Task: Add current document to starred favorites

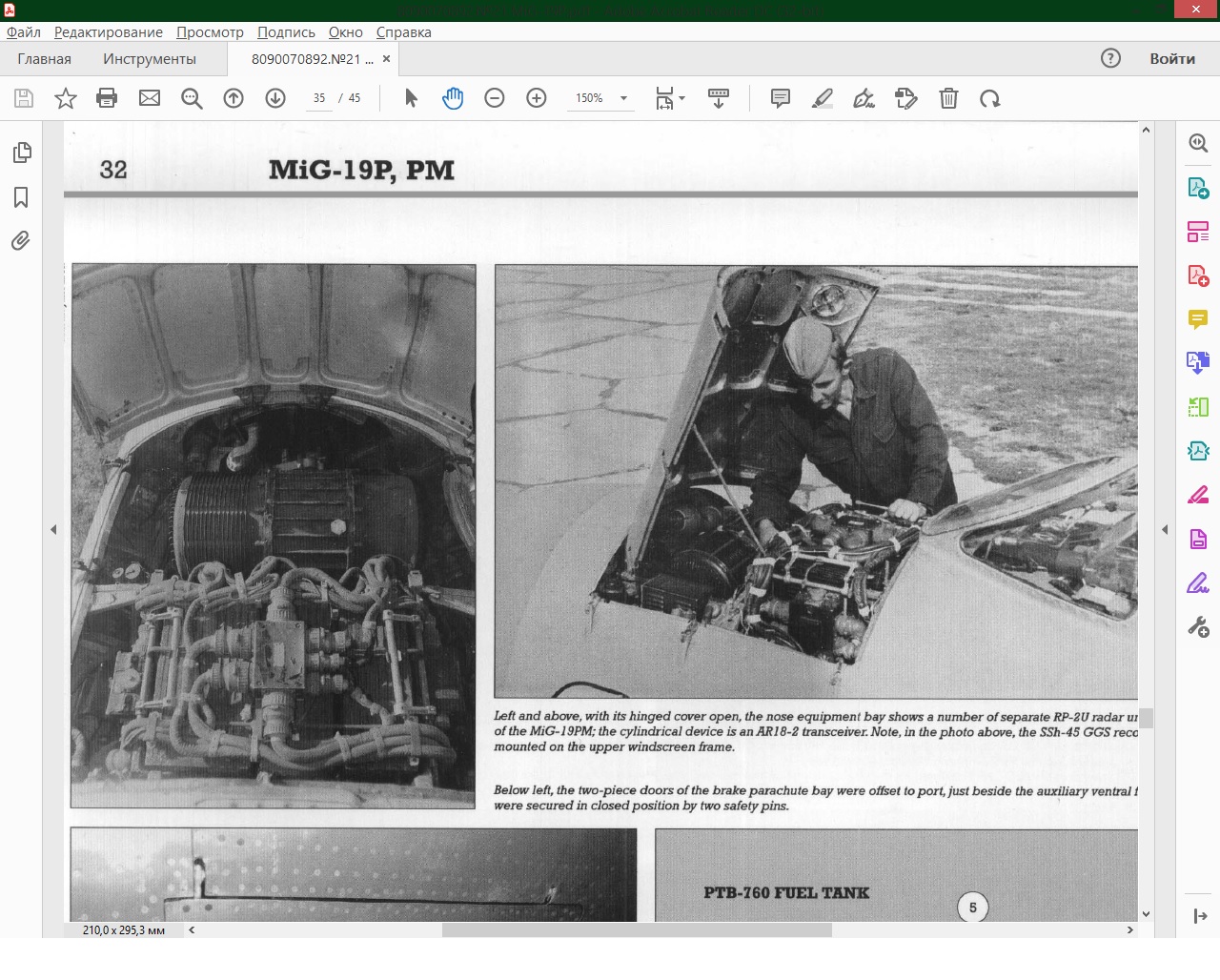Action: pyautogui.click(x=66, y=98)
